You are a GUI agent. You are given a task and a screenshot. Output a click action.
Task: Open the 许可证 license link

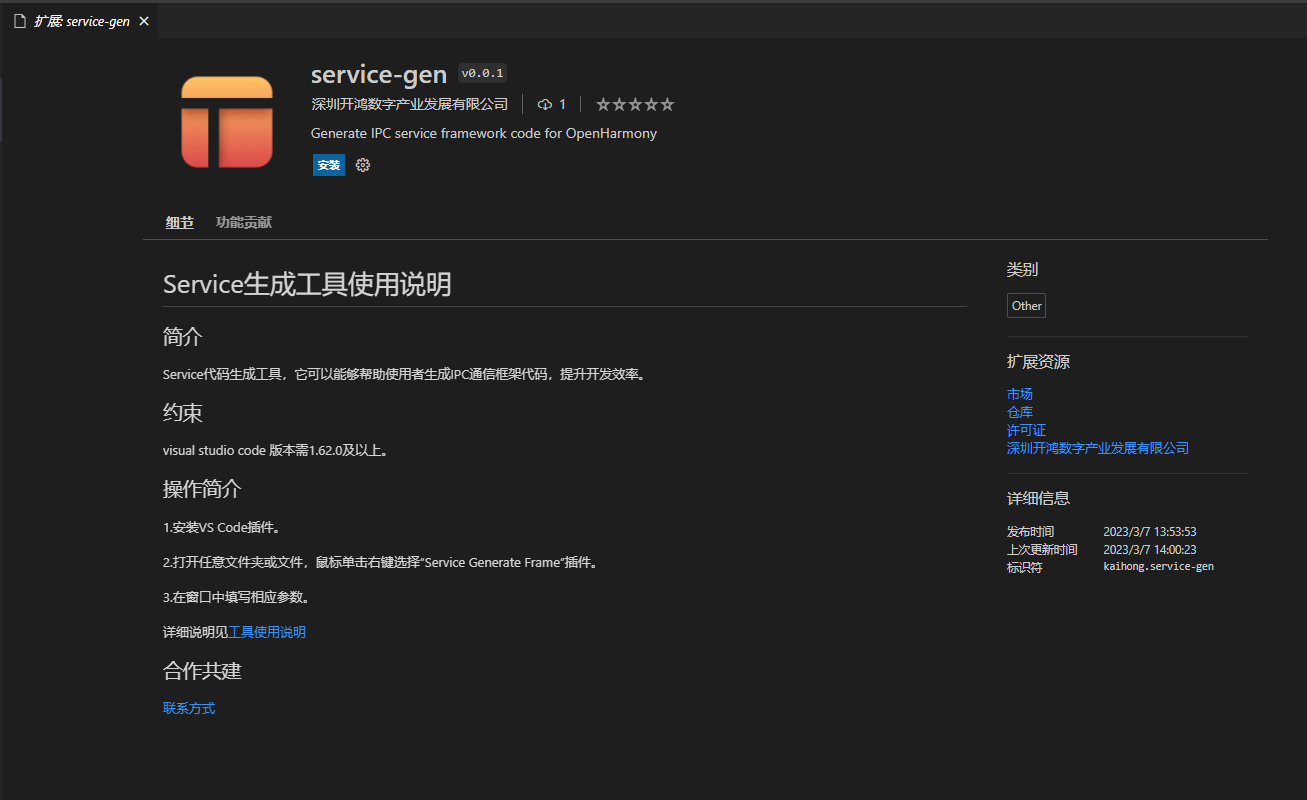coord(1026,430)
